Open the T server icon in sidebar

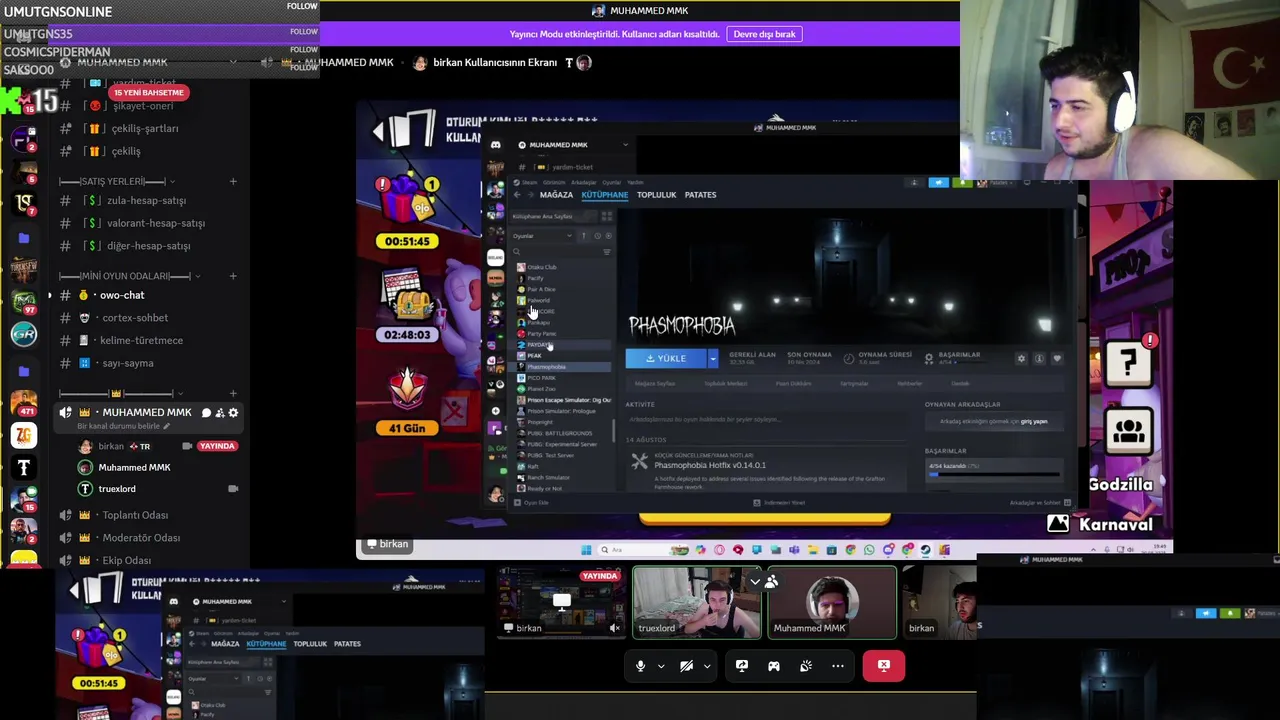click(x=24, y=468)
